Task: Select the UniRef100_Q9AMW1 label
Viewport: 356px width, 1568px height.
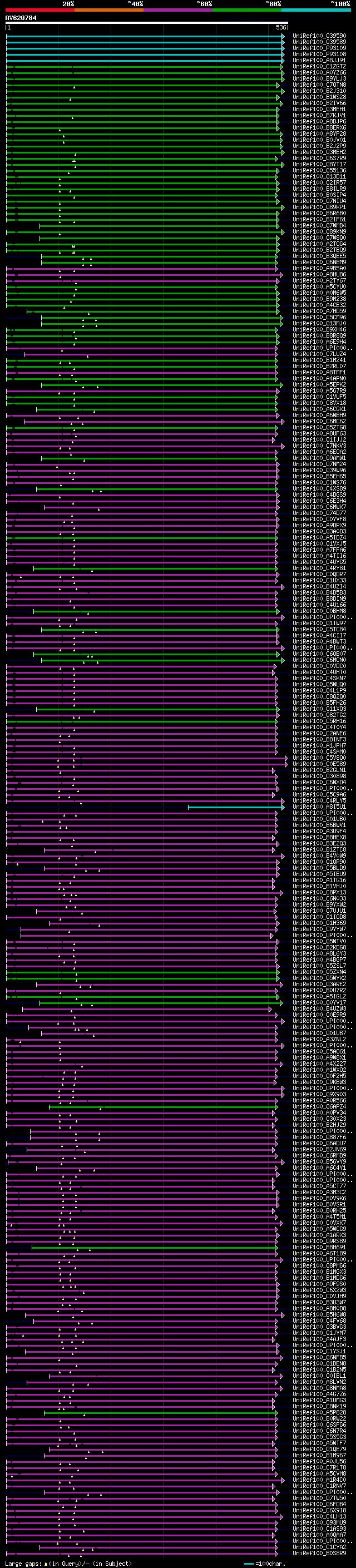Action: (x=319, y=458)
